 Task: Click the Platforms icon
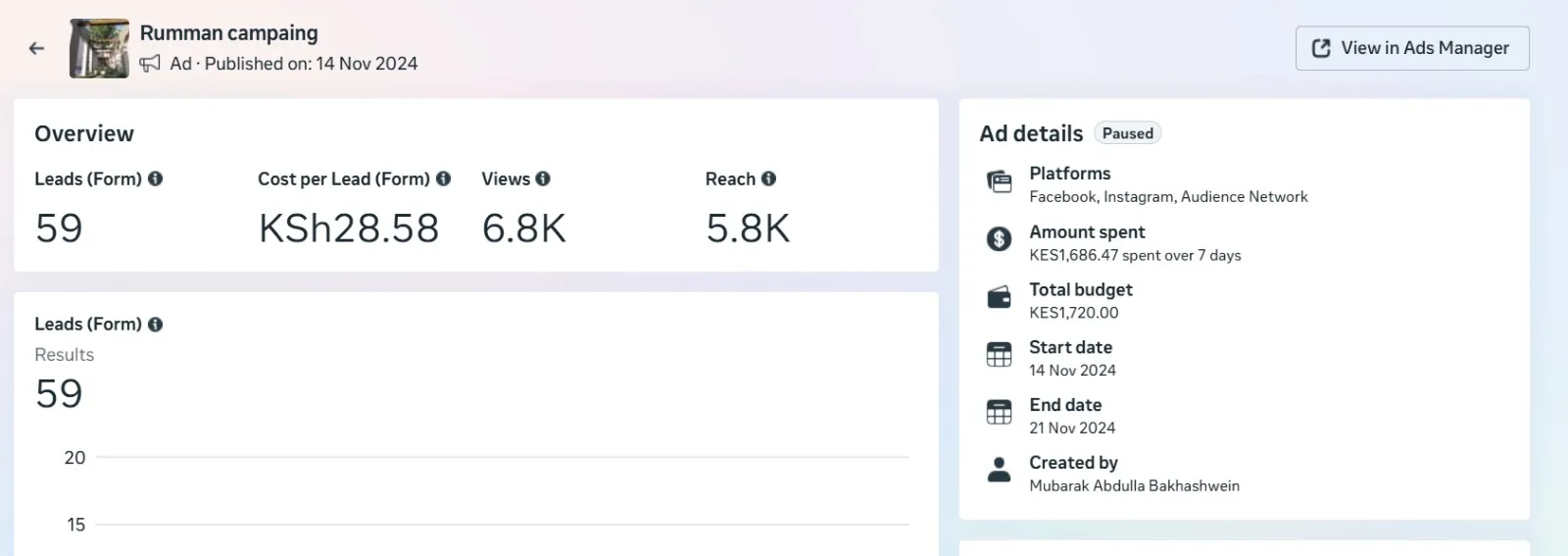pos(999,181)
